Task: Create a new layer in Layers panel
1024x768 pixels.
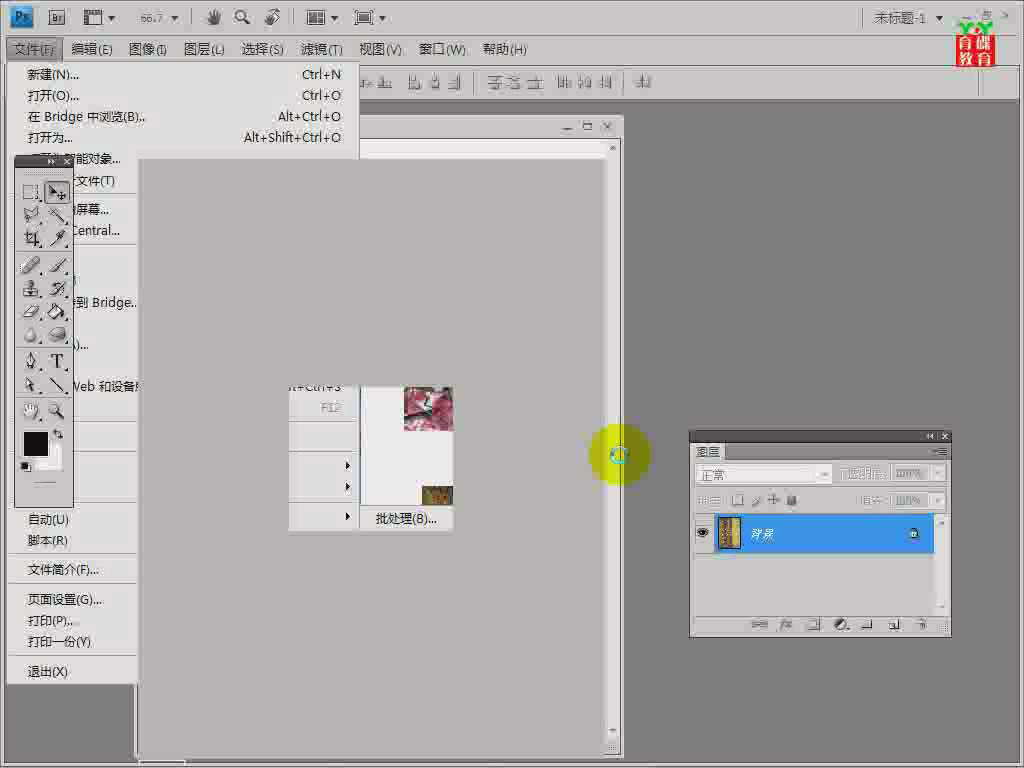Action: [894, 625]
